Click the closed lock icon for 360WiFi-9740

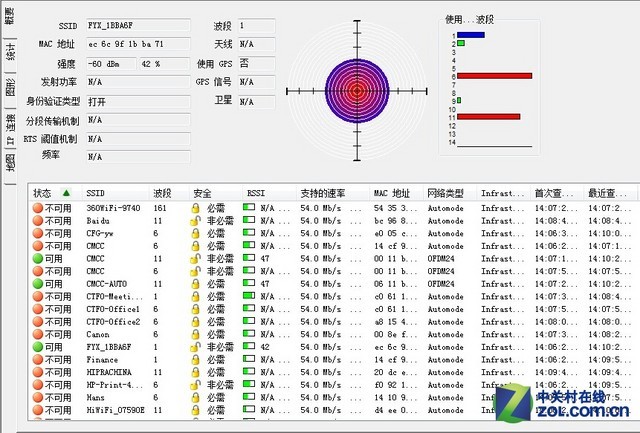tap(196, 208)
